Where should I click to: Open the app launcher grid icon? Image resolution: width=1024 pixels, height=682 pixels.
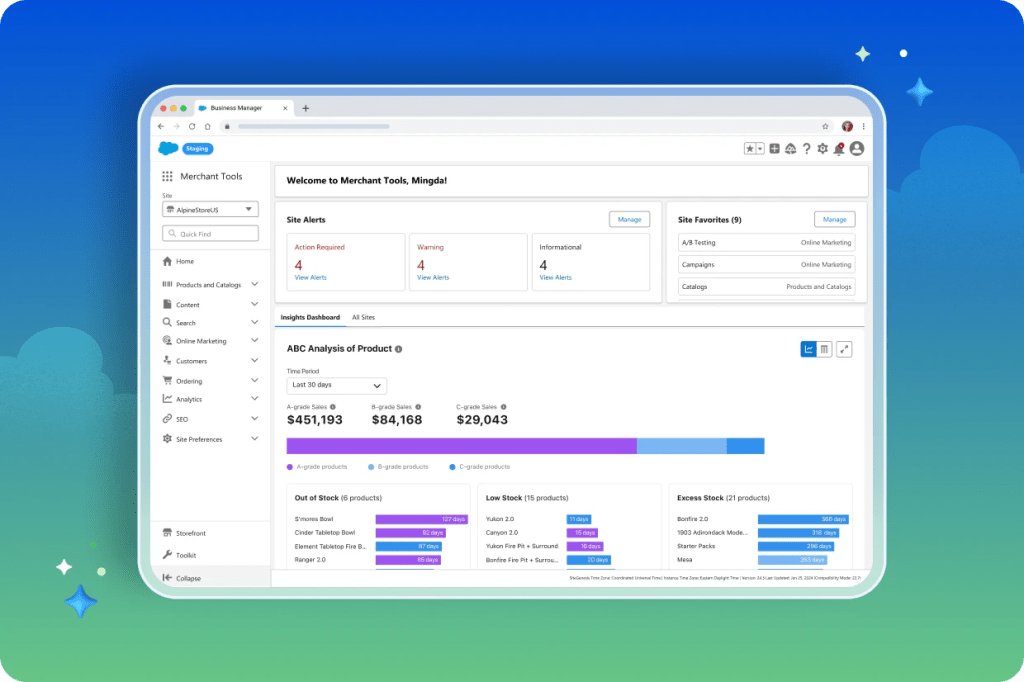tap(167, 176)
